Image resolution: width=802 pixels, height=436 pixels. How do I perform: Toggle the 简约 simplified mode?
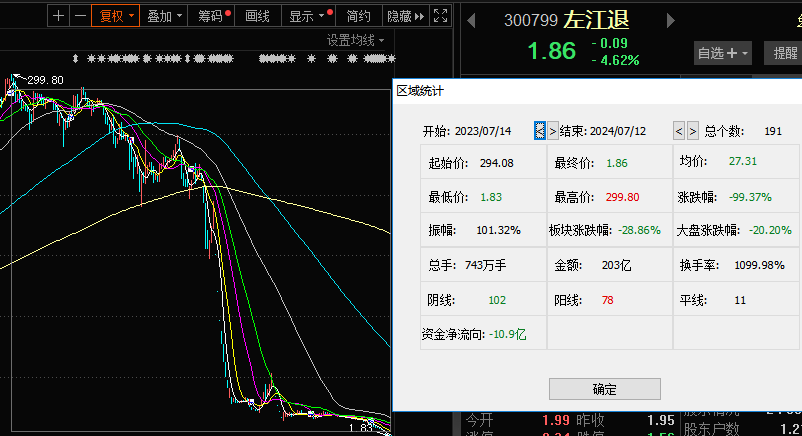click(x=358, y=16)
